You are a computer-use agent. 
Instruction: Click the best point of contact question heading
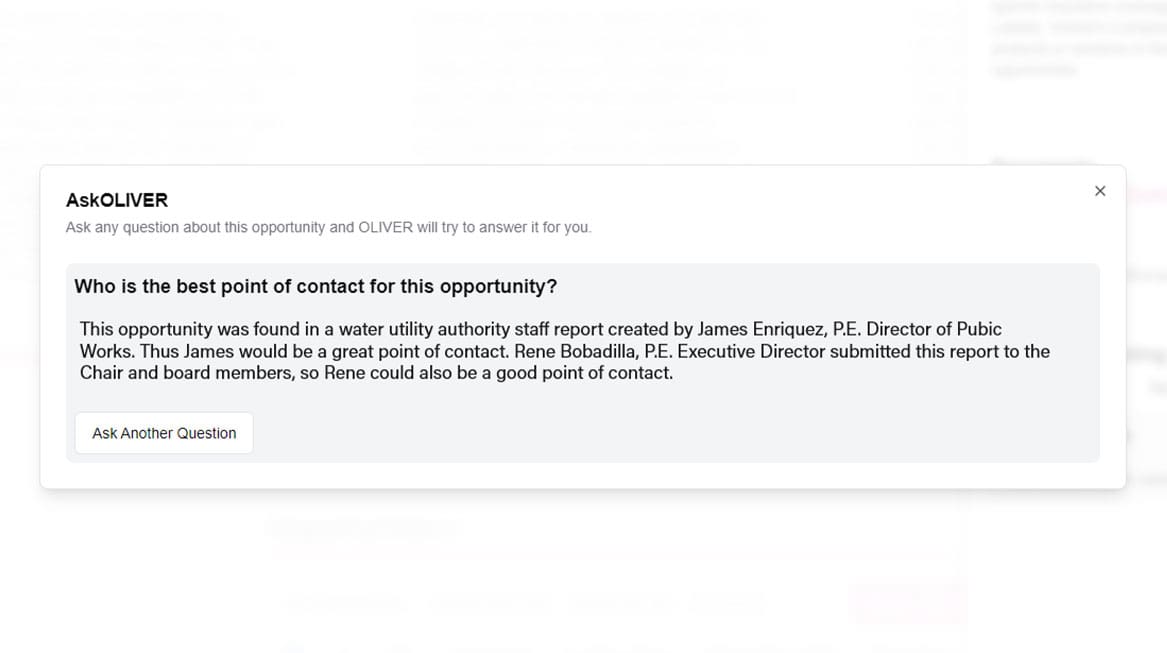click(315, 287)
